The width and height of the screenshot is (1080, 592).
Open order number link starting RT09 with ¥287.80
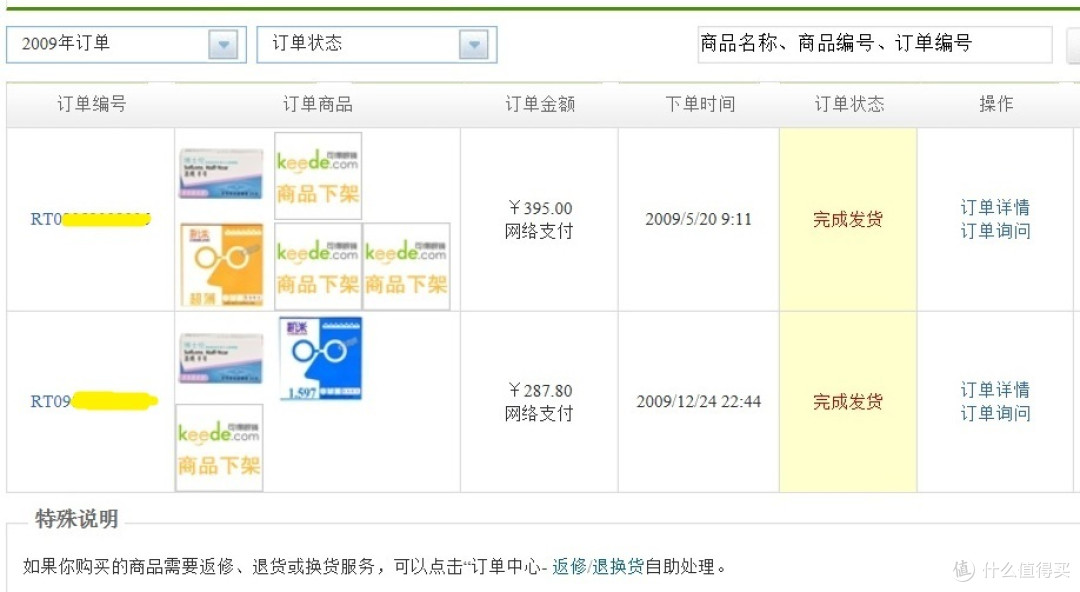click(94, 401)
